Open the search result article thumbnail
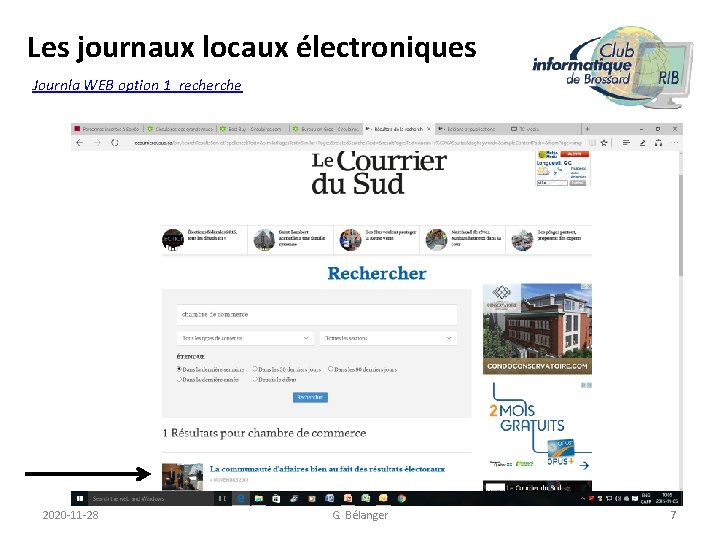720x540 pixels. point(182,477)
